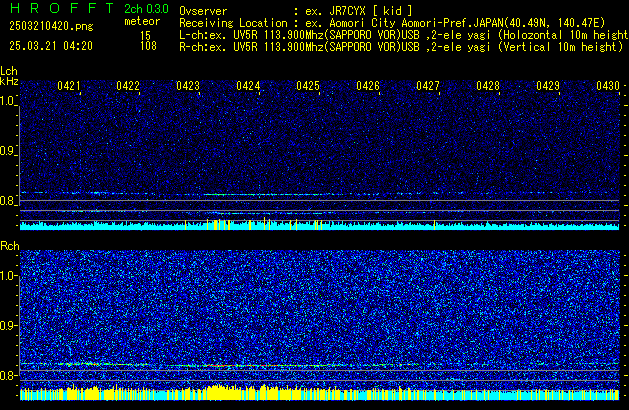Click the Observer line with JR7CYX
This screenshot has height=410, width=629.
point(296,11)
